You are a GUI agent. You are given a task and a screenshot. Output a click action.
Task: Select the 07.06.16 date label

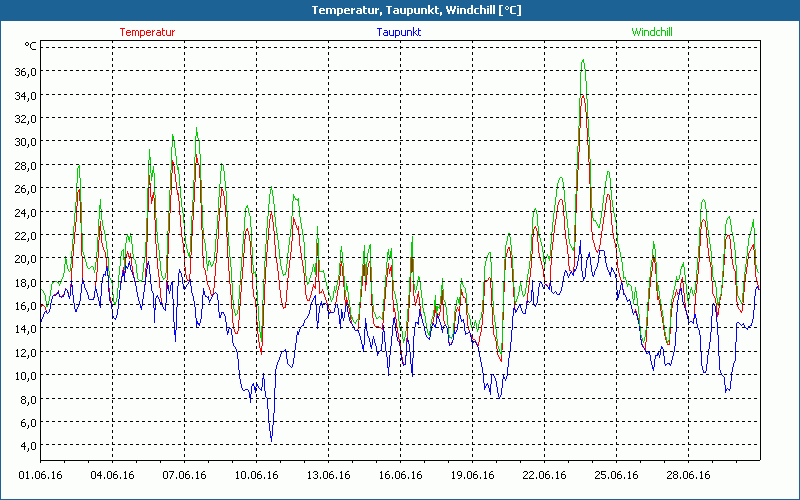point(184,475)
